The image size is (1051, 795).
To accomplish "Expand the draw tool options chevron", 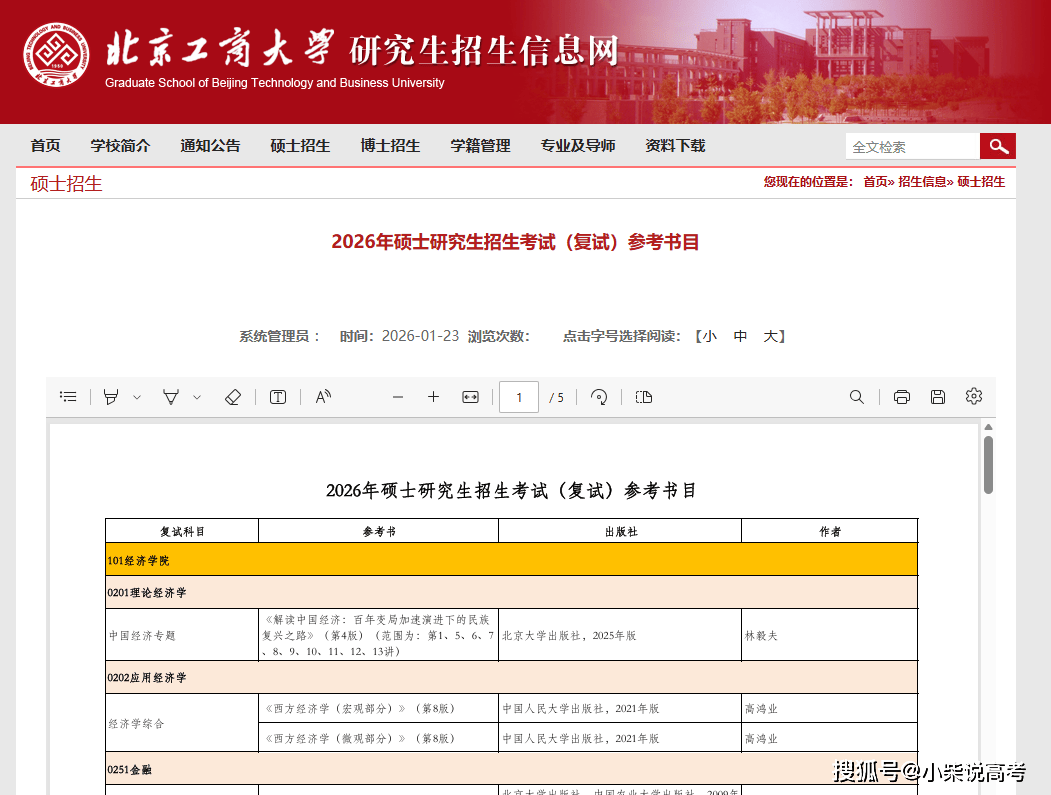I will [x=197, y=397].
